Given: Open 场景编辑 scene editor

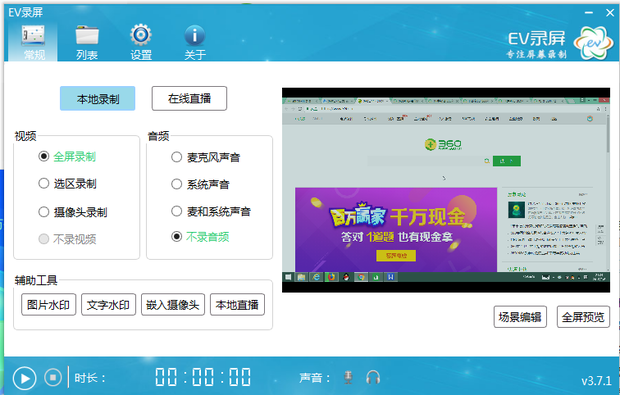Looking at the screenshot, I should click(x=520, y=317).
